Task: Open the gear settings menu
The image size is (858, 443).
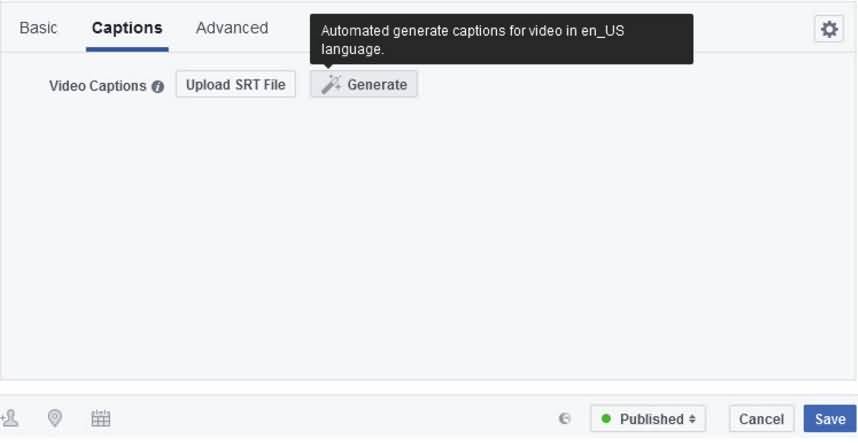Action: tap(829, 30)
